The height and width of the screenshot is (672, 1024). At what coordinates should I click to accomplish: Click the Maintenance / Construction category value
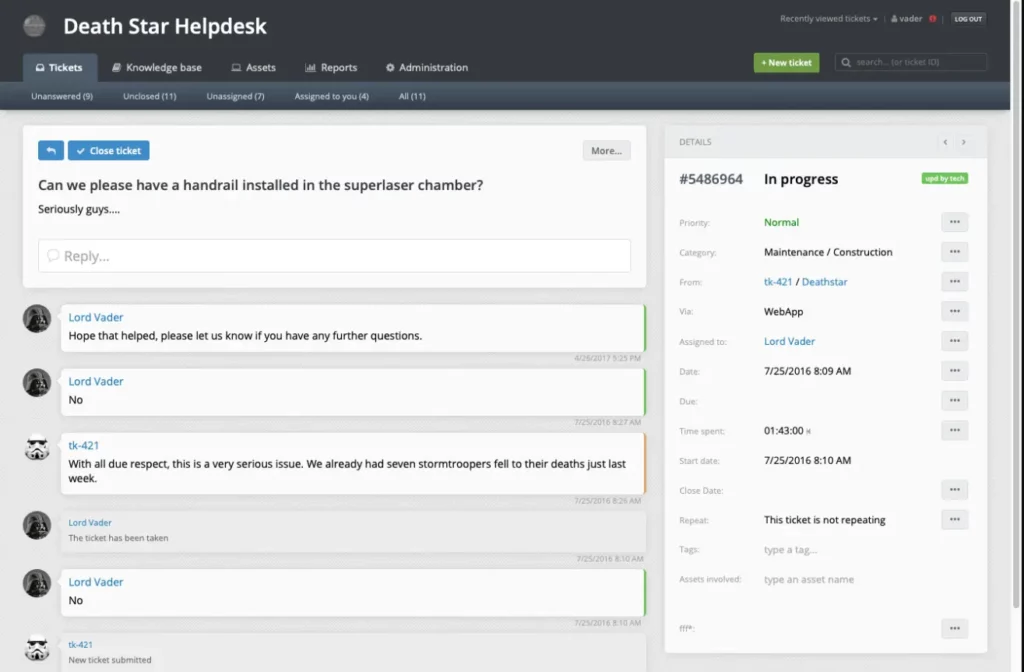point(828,252)
